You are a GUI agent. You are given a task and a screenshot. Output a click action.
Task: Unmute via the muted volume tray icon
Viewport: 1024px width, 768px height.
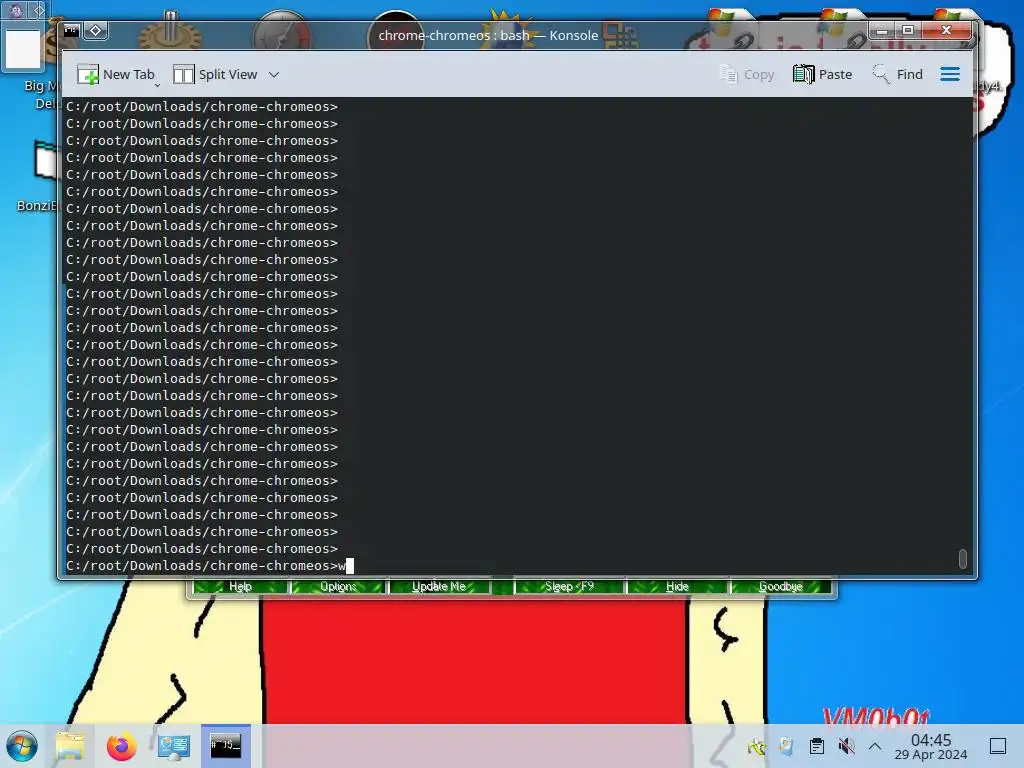(846, 746)
